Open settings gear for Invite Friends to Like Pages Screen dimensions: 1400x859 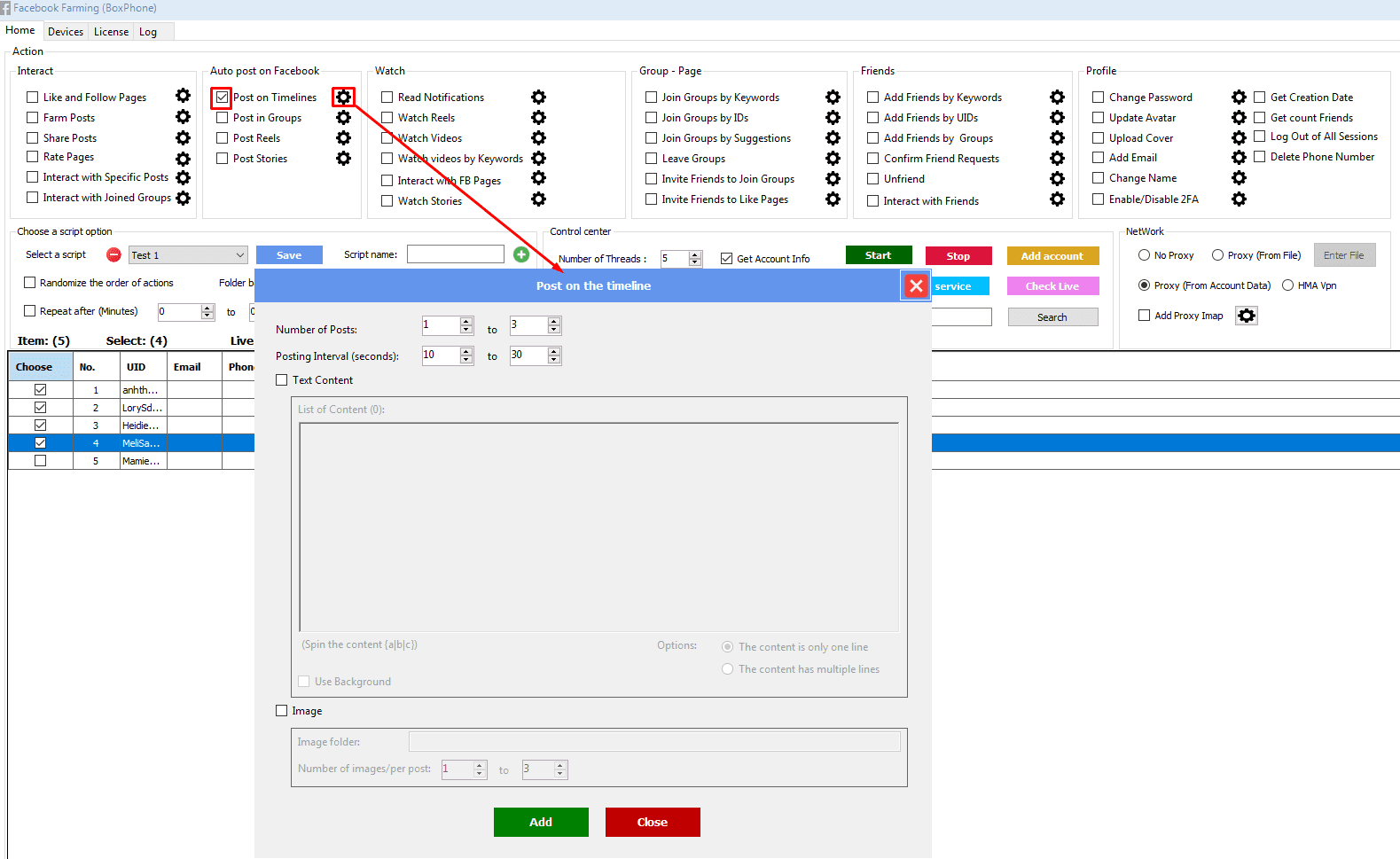click(833, 199)
